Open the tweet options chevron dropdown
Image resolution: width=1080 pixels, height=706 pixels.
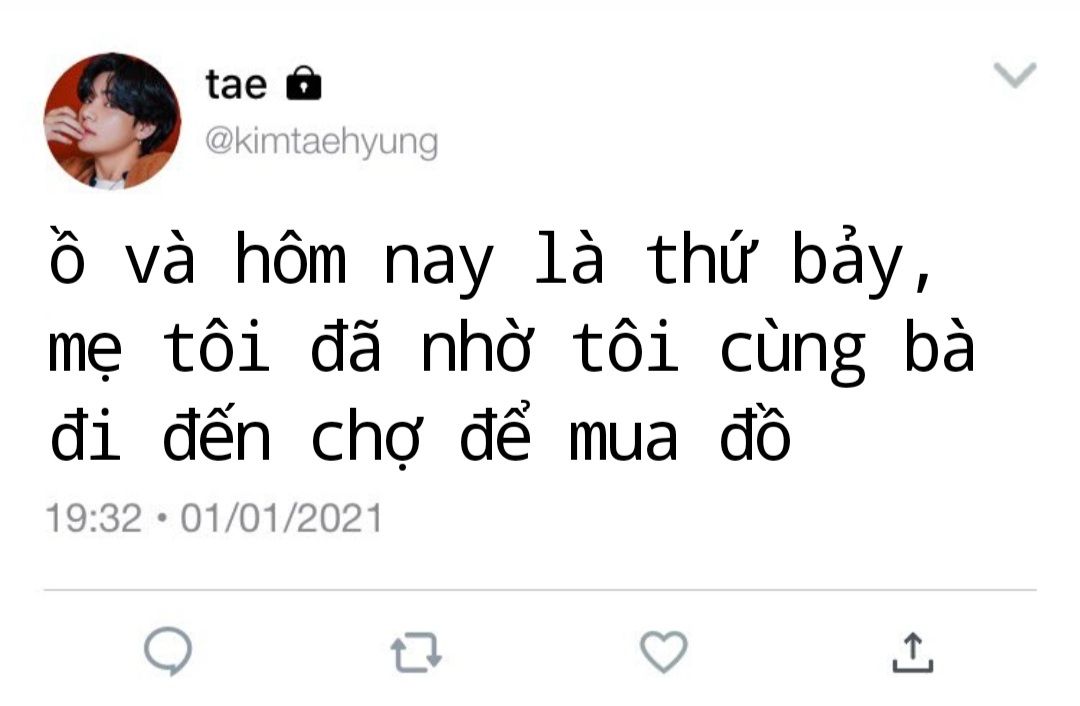point(1015,74)
